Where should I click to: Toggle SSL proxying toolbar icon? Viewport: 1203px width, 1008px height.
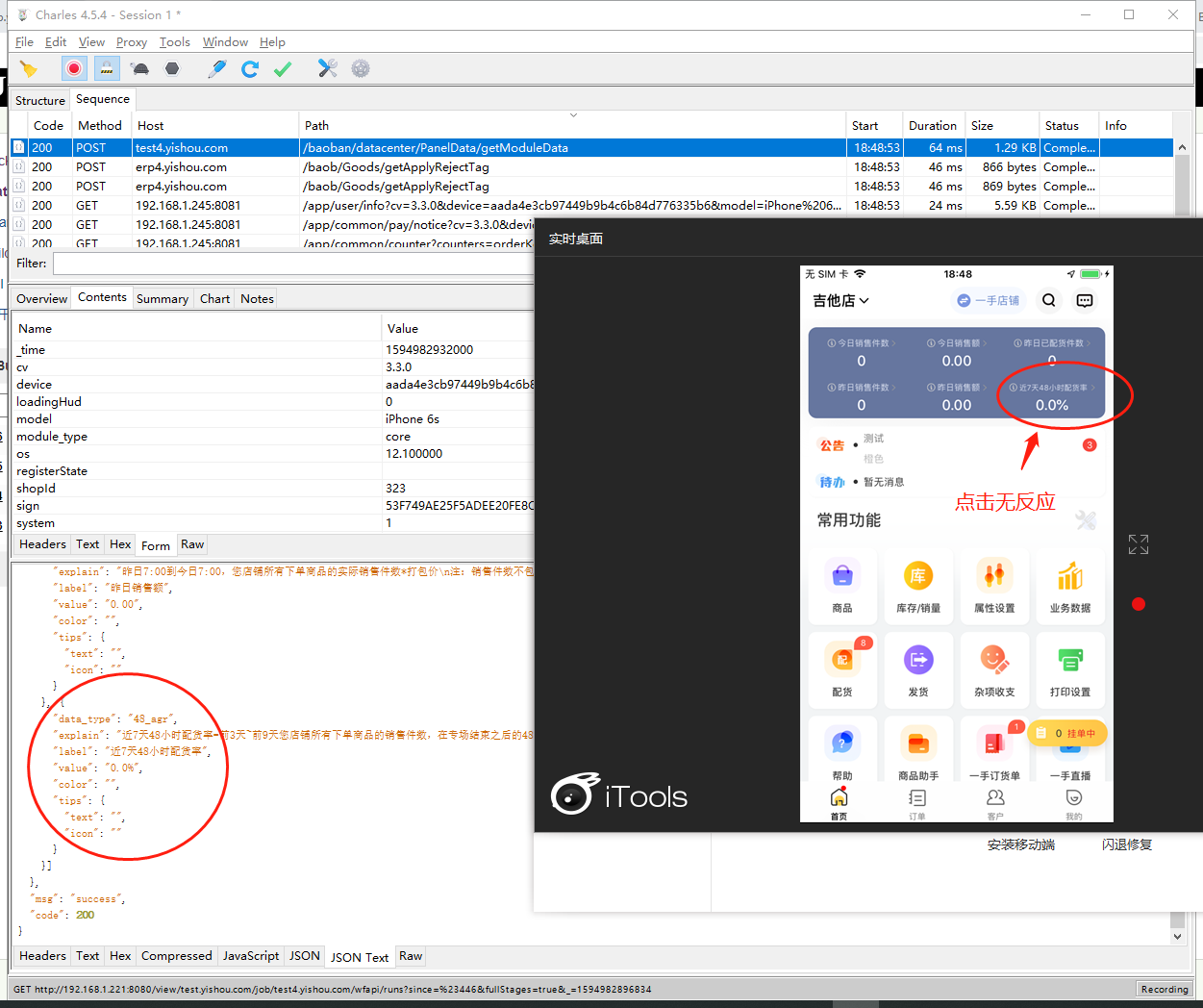(x=107, y=68)
